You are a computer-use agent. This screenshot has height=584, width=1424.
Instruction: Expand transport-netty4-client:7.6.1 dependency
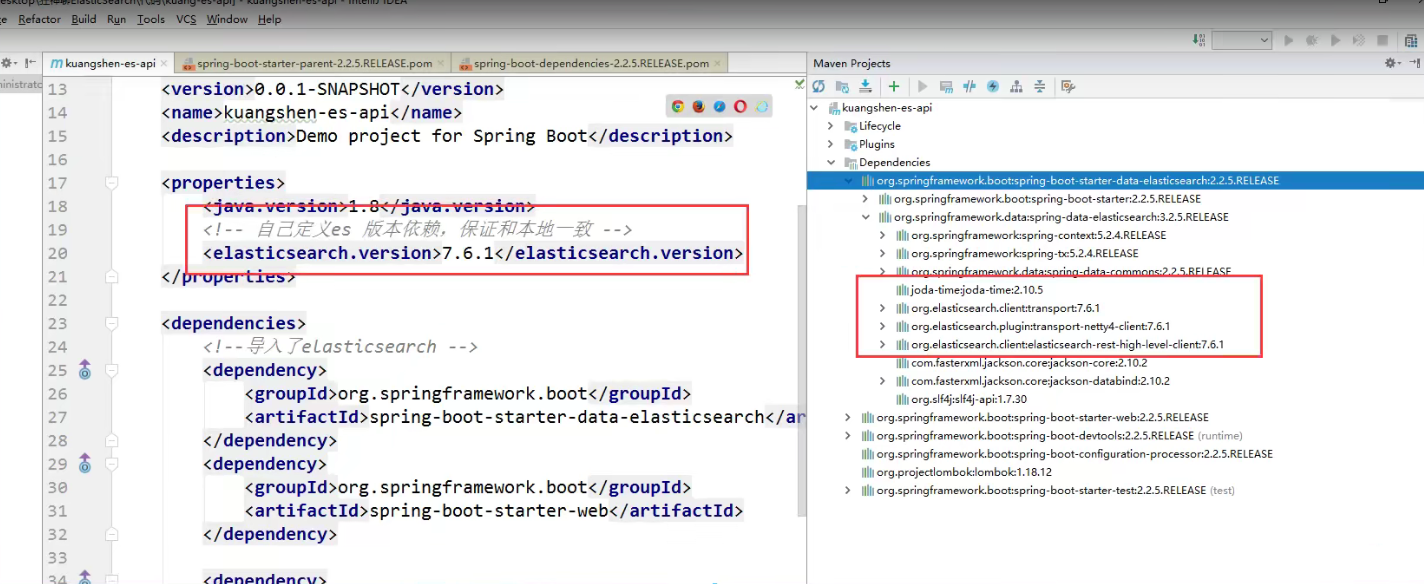(x=882, y=326)
